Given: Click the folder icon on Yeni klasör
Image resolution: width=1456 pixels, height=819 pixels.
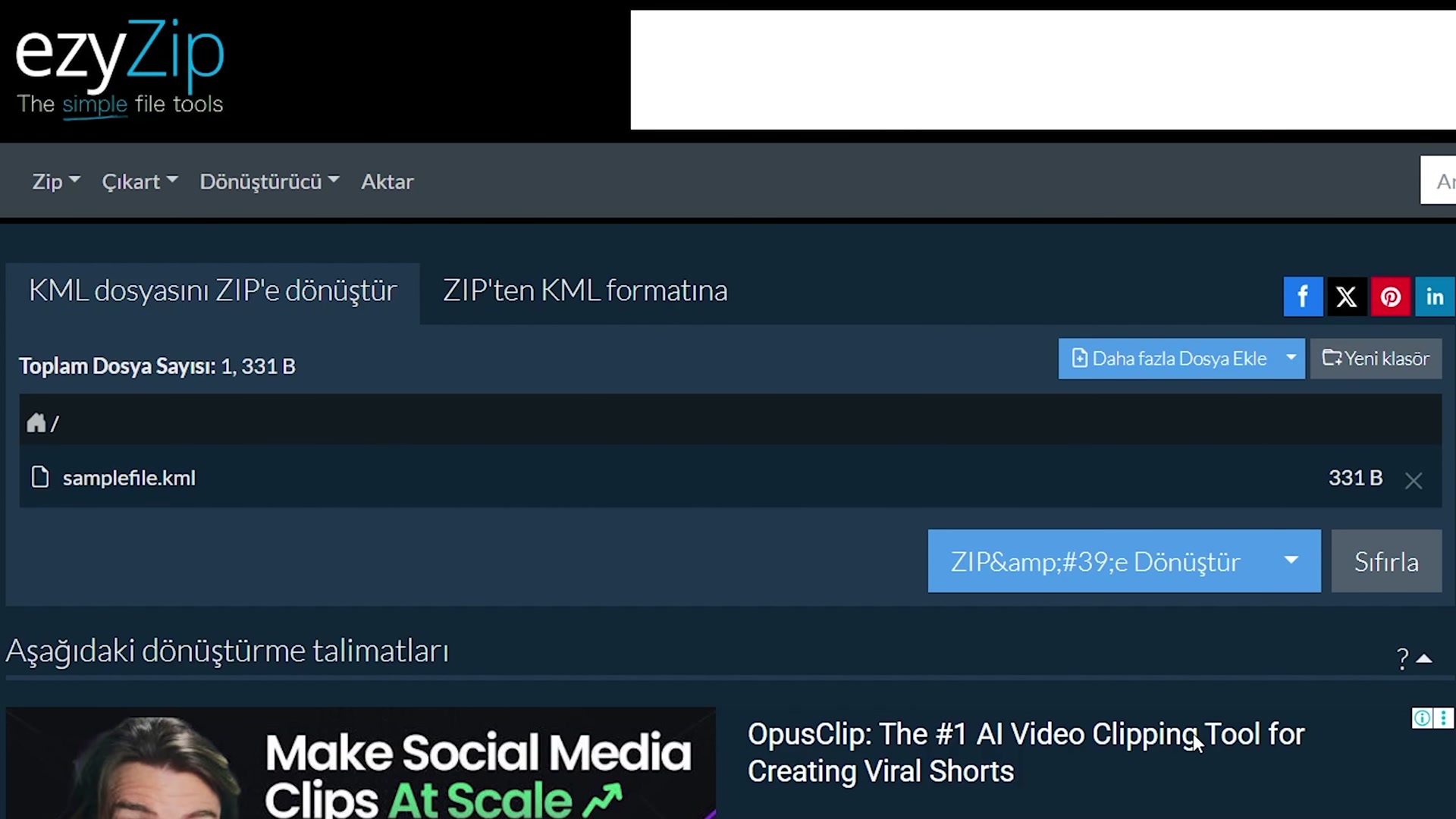Looking at the screenshot, I should (1333, 358).
